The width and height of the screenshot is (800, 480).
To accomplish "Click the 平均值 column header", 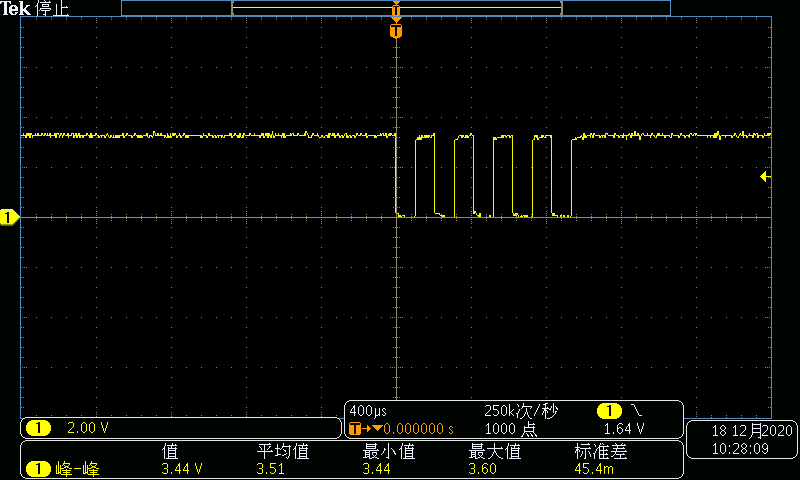I will pyautogui.click(x=283, y=451).
